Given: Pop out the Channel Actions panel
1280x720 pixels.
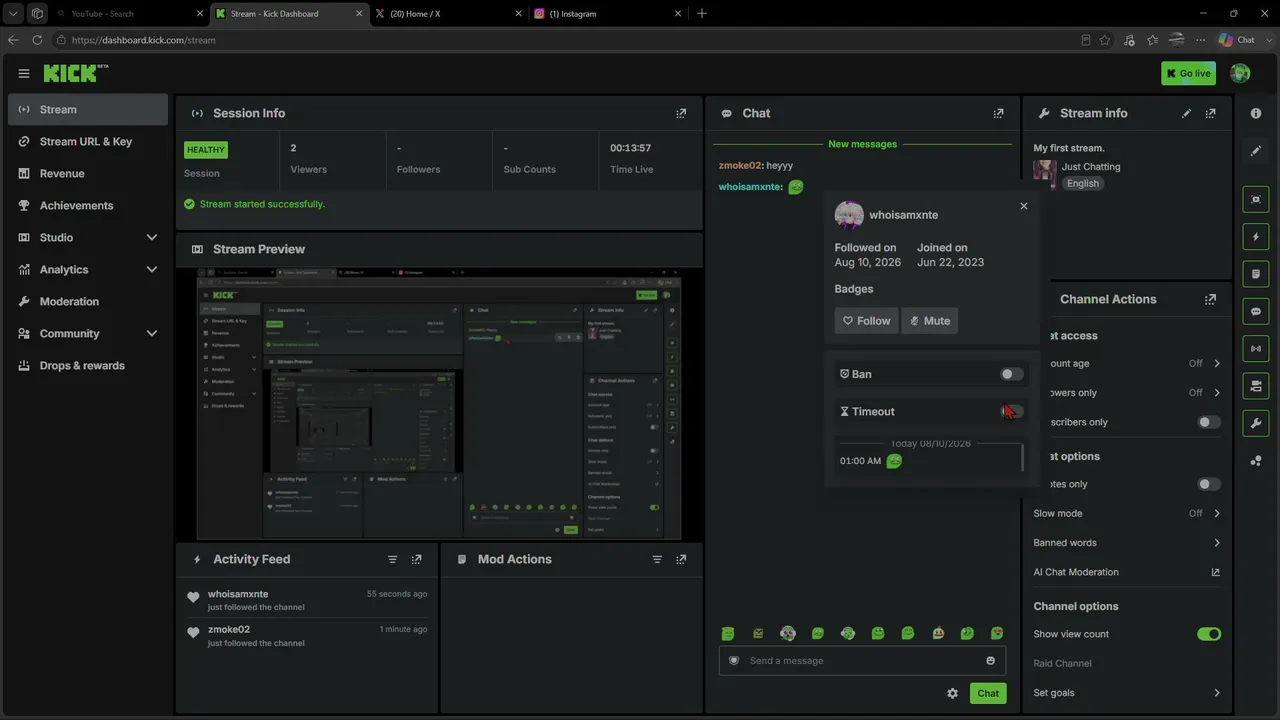Looking at the screenshot, I should (x=1211, y=300).
